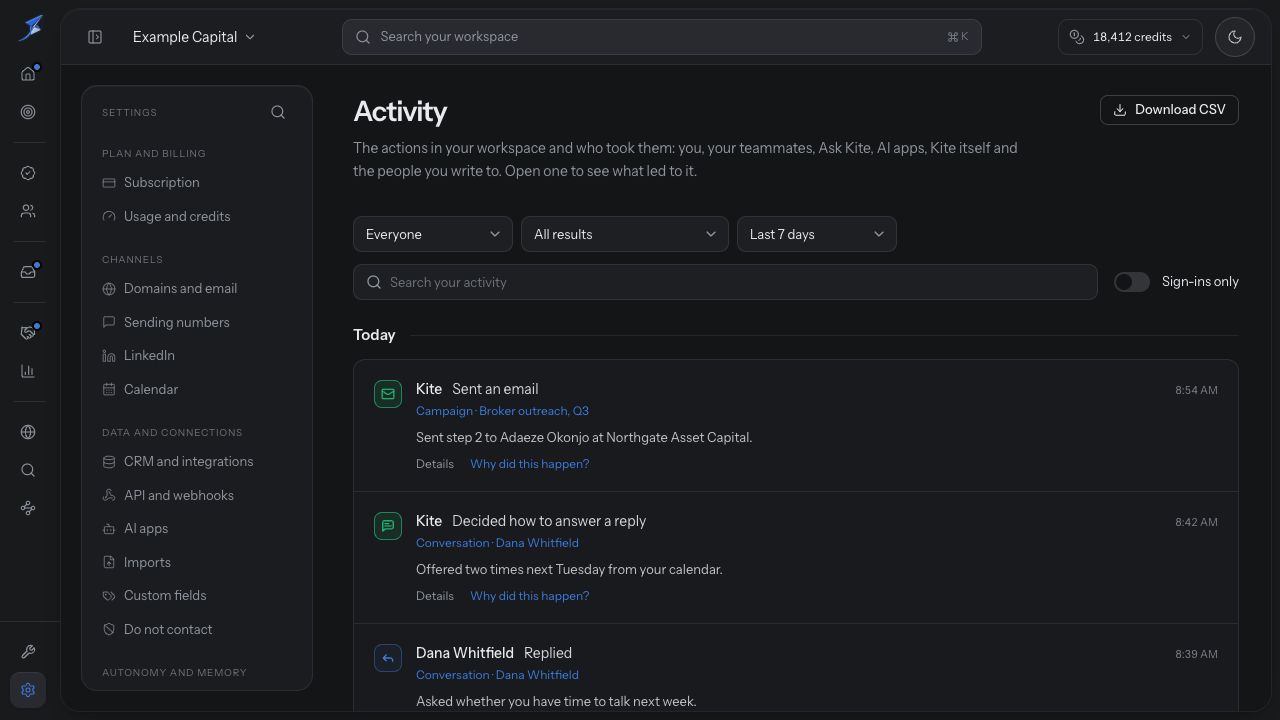Collapse the sidebar with the panel icon
Screen dimensions: 1280x720
click(x=95, y=37)
